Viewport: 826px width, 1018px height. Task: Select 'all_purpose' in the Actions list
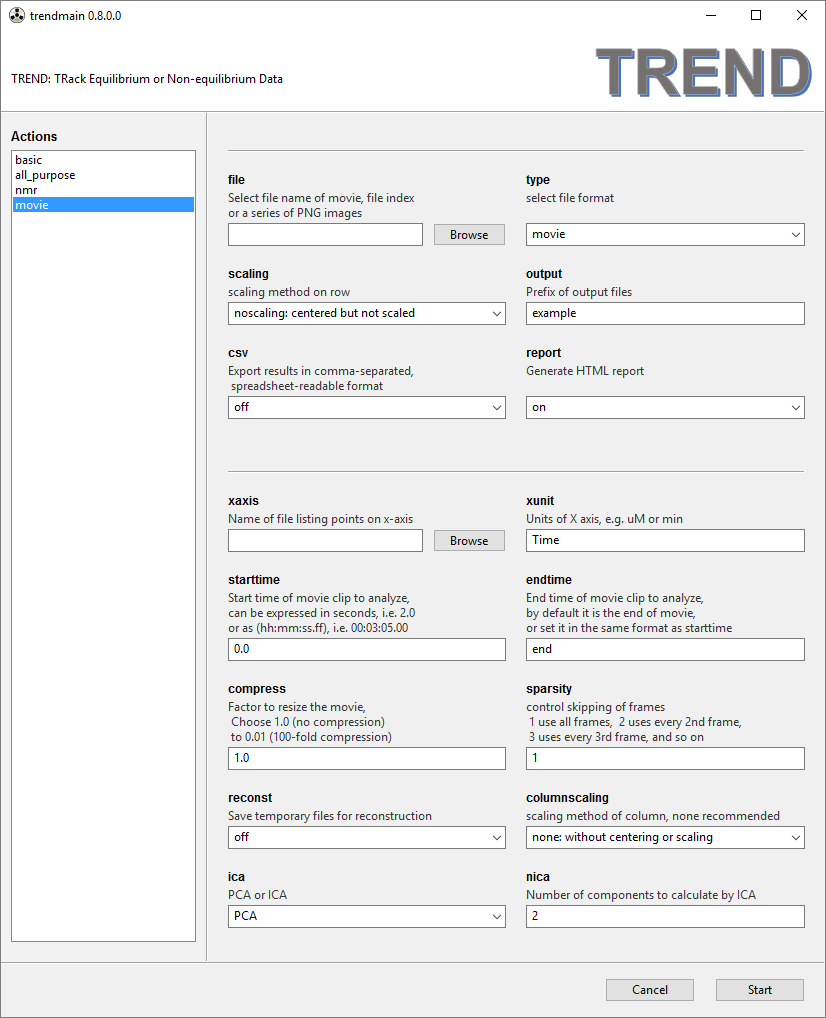click(x=45, y=175)
